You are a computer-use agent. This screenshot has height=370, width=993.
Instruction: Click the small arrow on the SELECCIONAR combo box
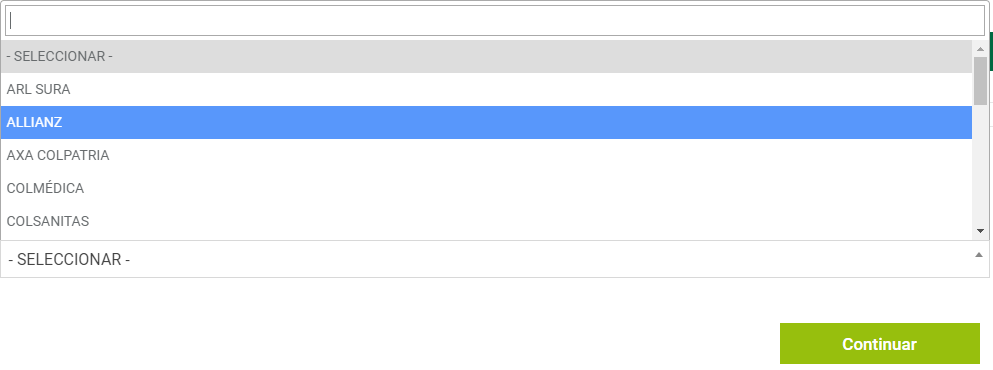click(978, 255)
